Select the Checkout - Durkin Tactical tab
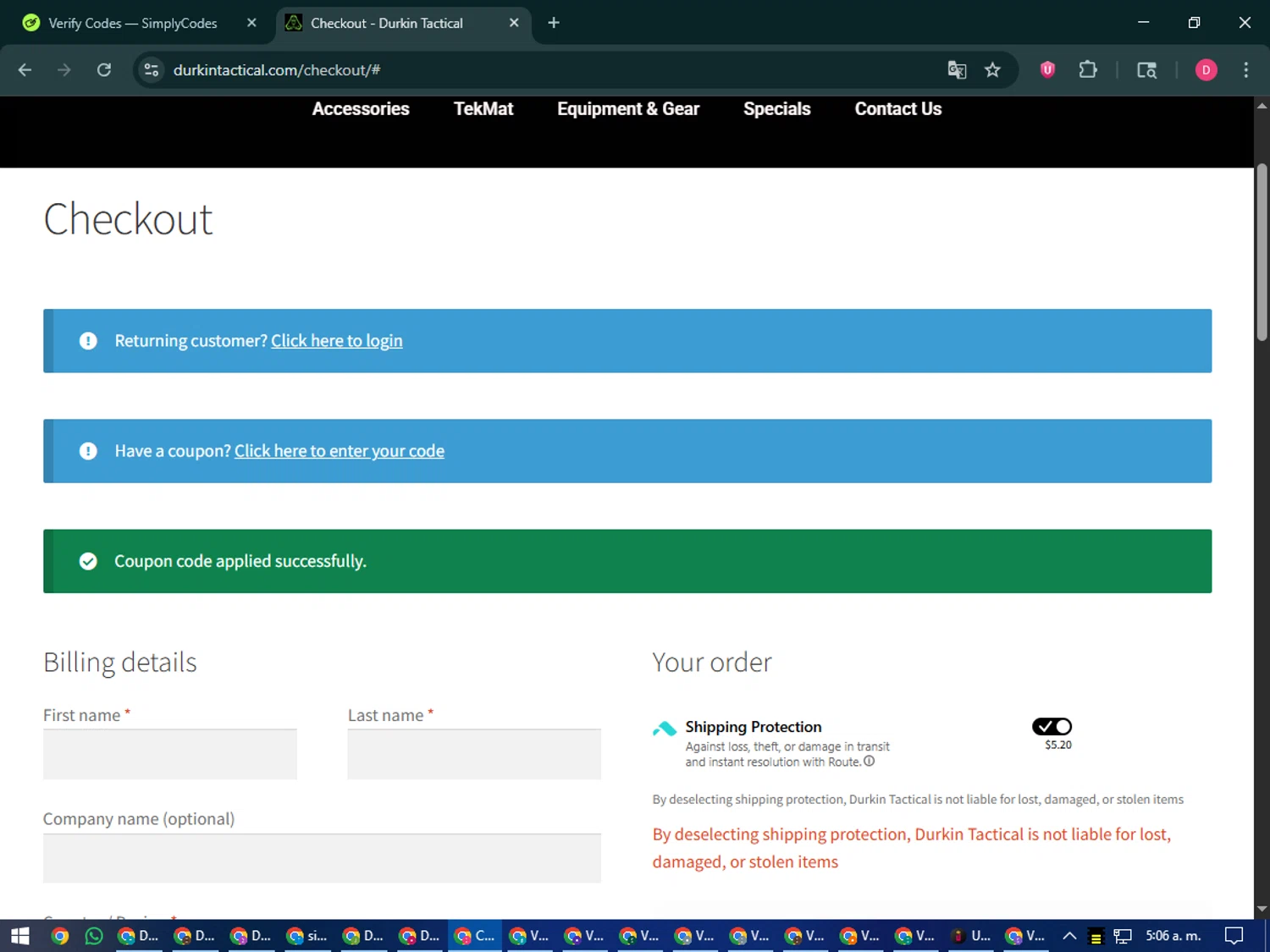Image resolution: width=1270 pixels, height=952 pixels. tap(386, 23)
